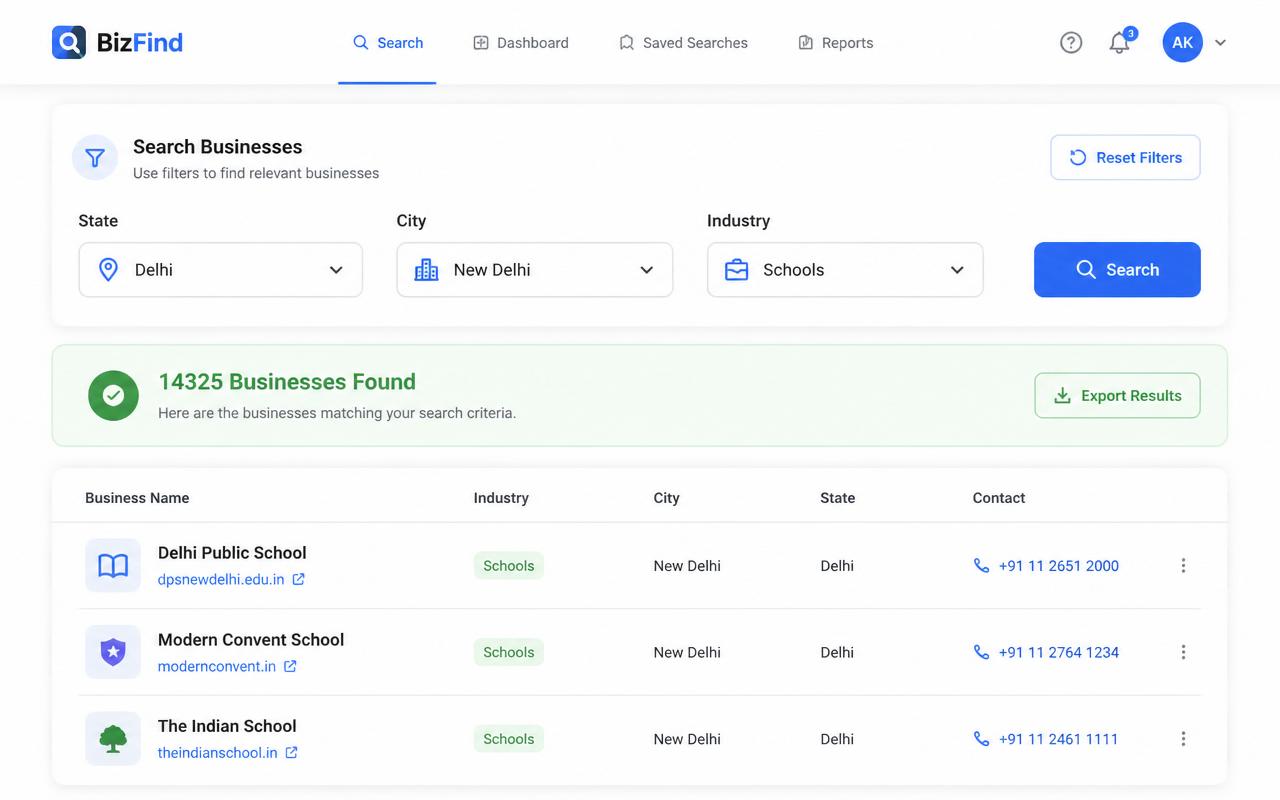This screenshot has width=1280, height=800.
Task: Open the modernconvent.in link
Action: point(217,666)
